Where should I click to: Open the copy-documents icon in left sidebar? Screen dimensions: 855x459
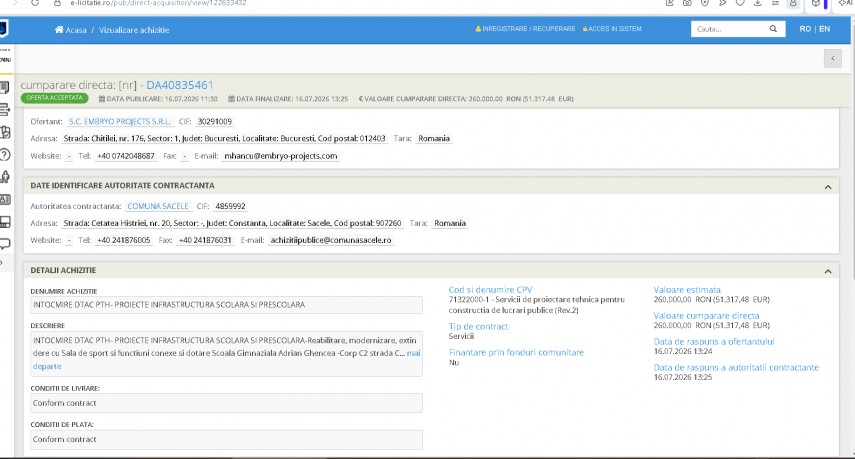(5, 132)
